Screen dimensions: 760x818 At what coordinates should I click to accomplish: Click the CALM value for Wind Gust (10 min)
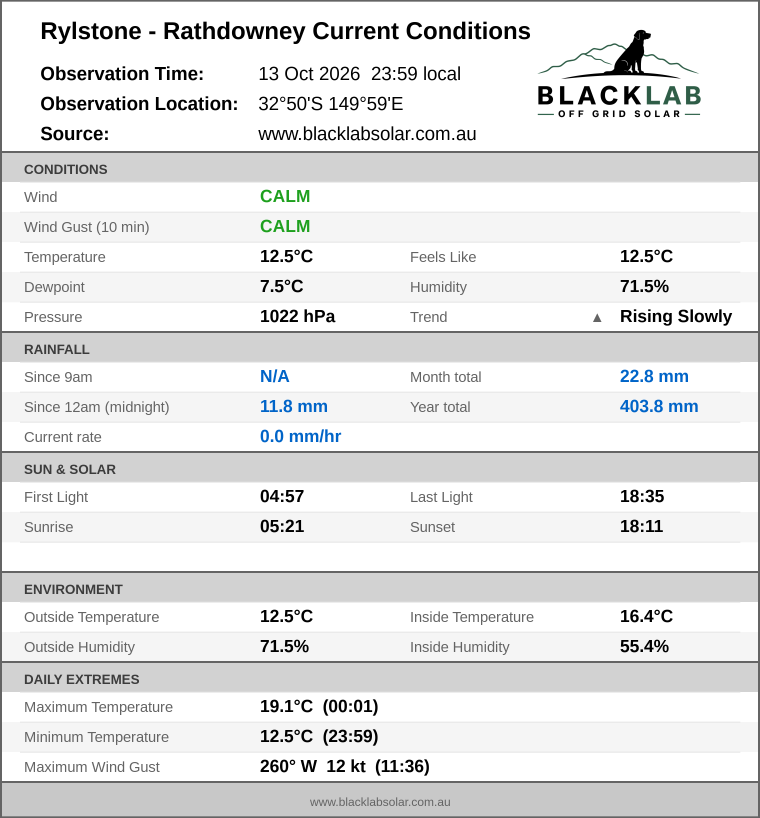tap(285, 226)
